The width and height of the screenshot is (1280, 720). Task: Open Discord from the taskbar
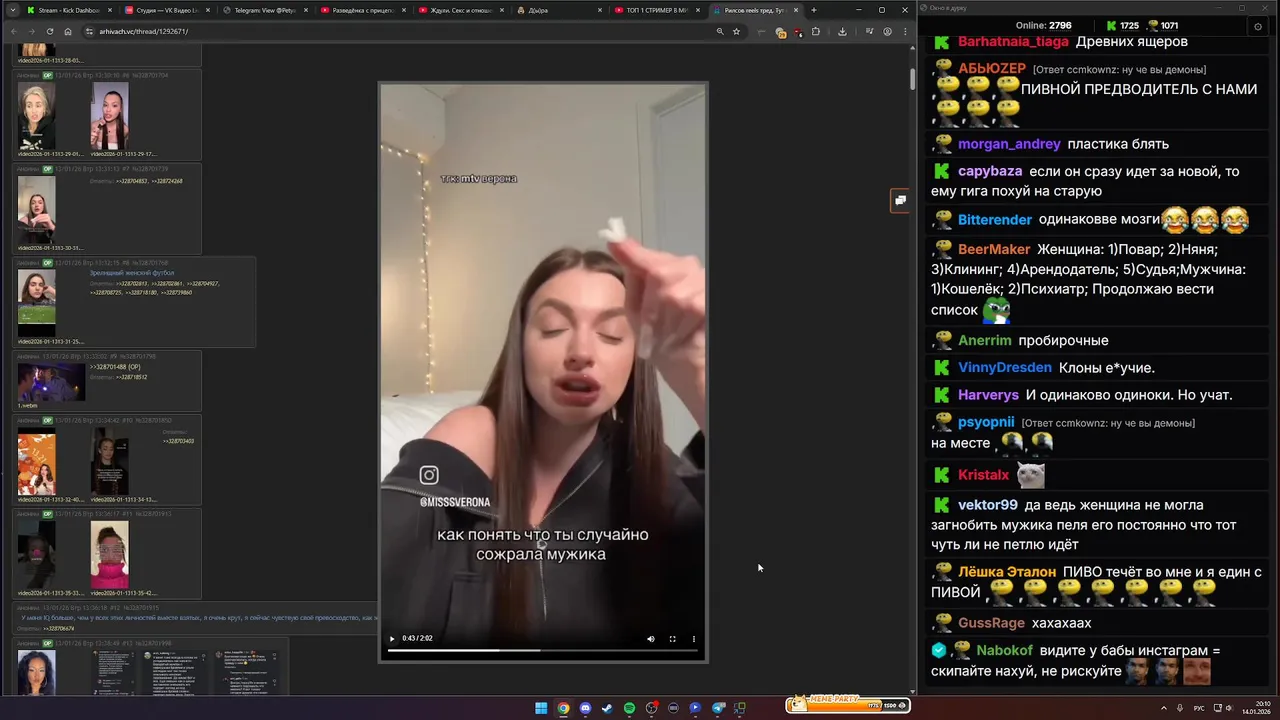coord(585,708)
